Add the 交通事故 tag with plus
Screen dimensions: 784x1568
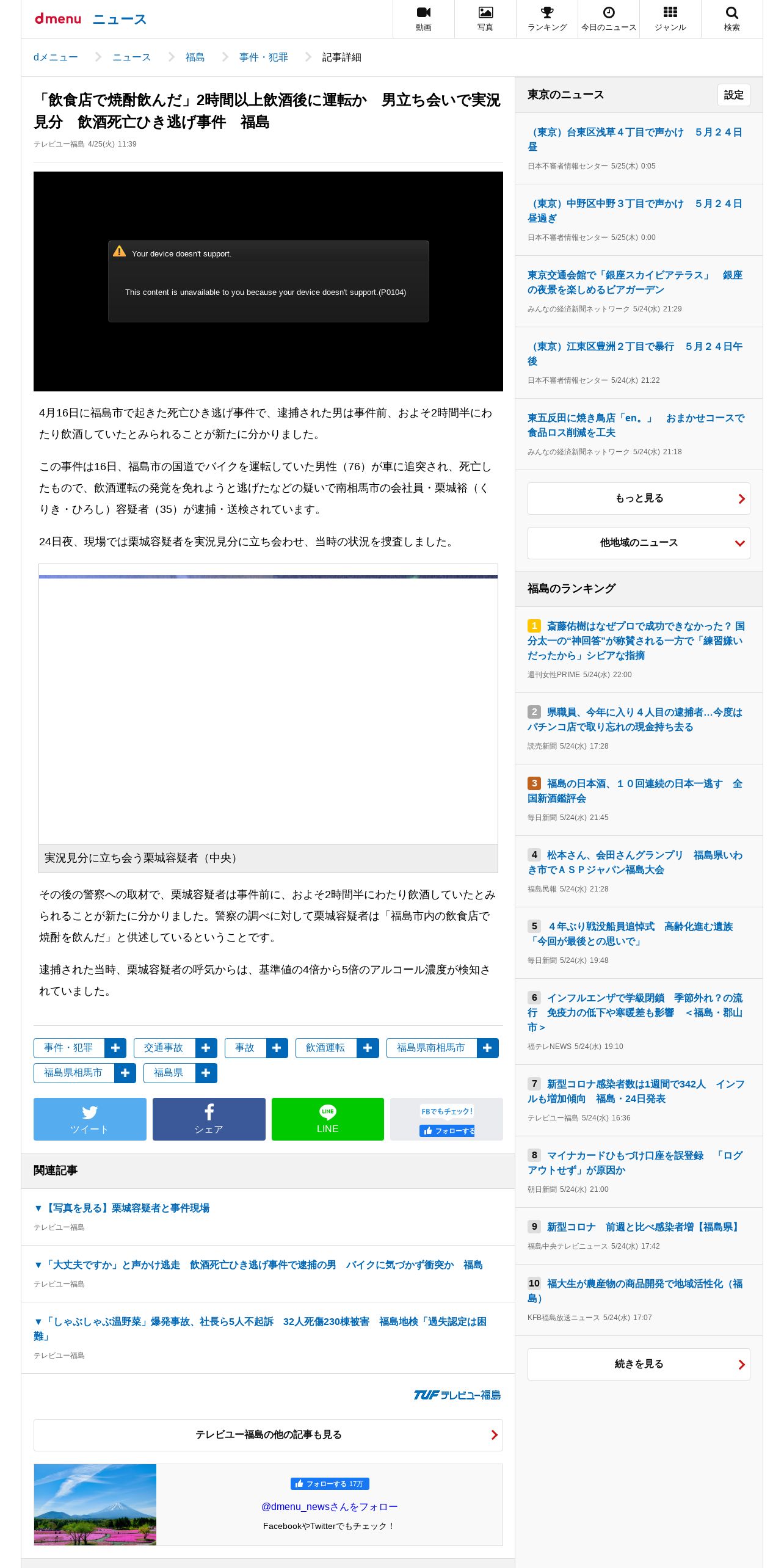(206, 1048)
